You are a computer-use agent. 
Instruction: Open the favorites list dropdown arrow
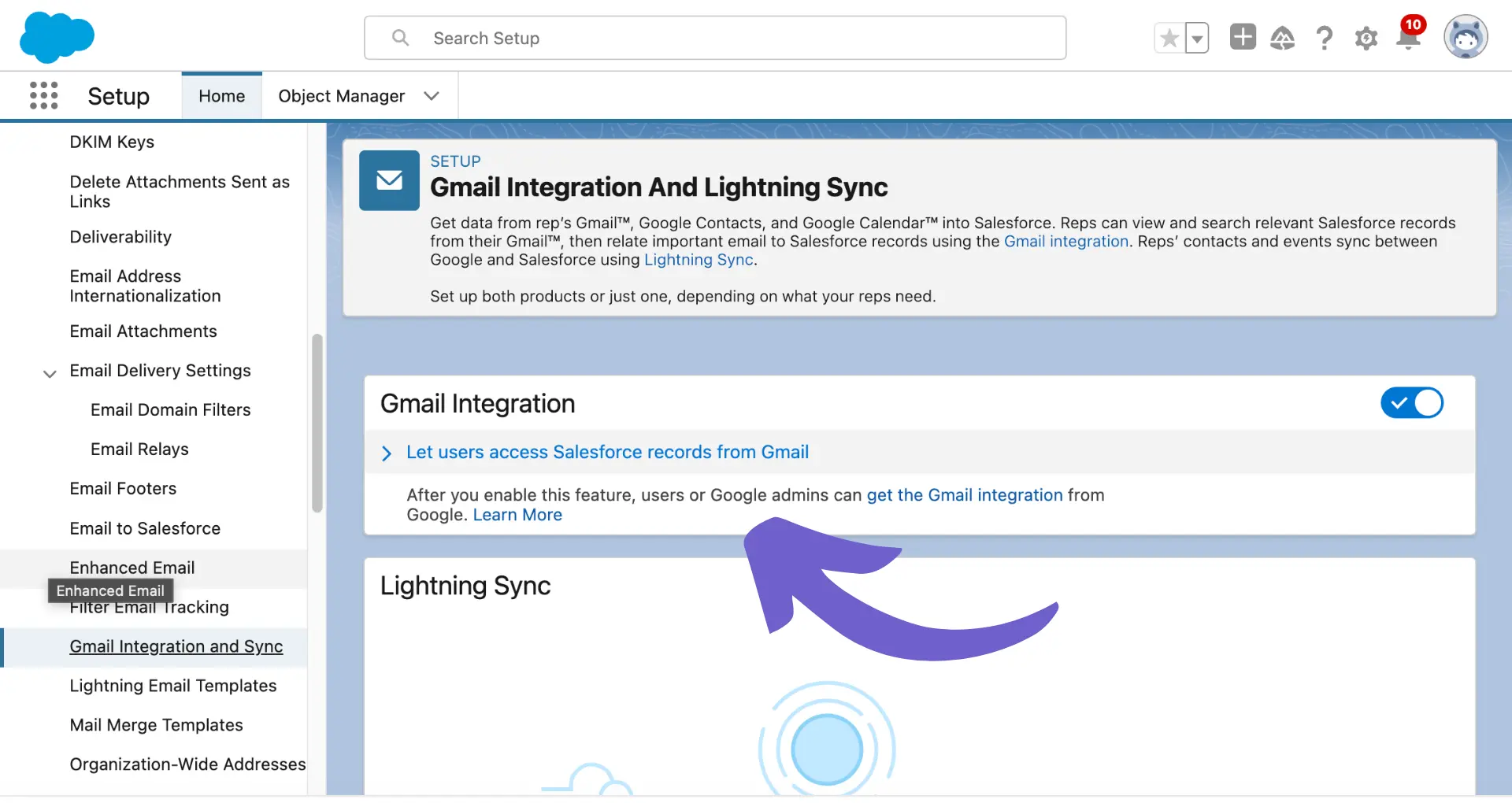(1197, 38)
